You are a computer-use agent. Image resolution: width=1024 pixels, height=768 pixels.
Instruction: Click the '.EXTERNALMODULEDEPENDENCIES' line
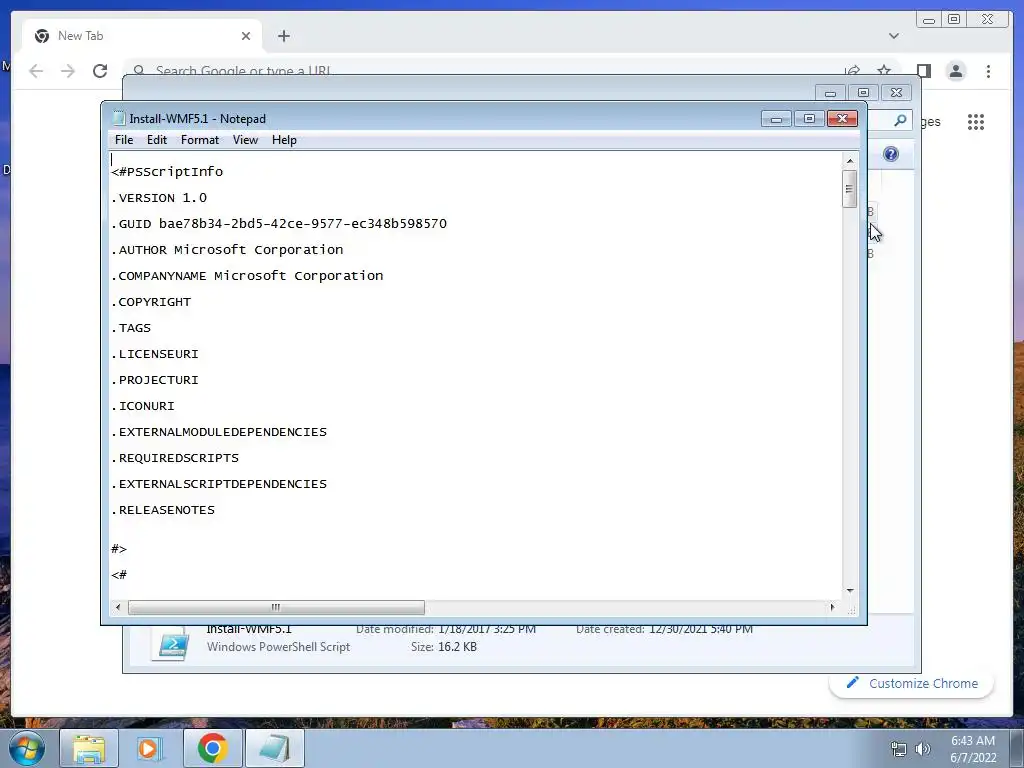click(219, 432)
